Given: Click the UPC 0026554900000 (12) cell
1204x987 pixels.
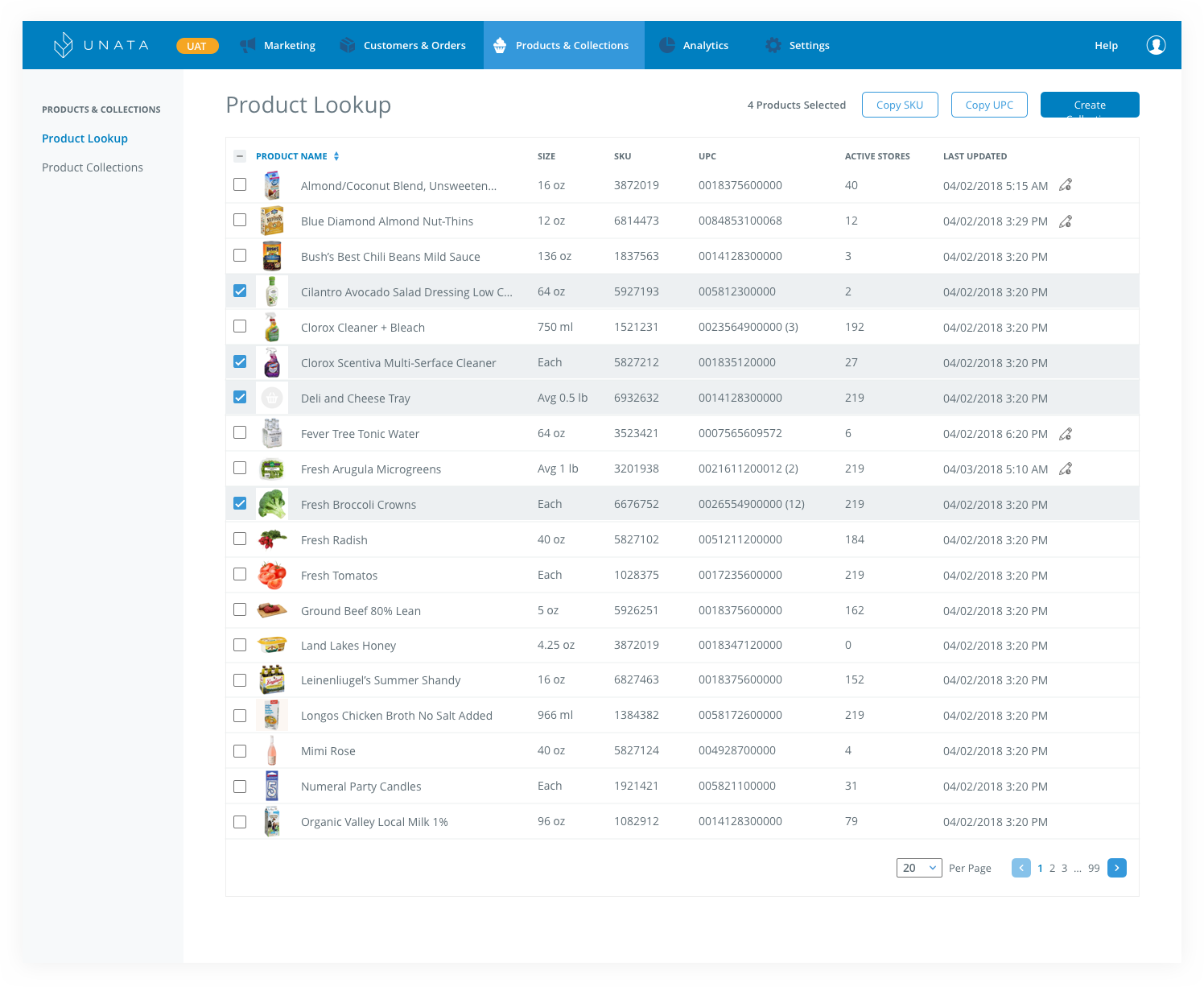Looking at the screenshot, I should (752, 504).
